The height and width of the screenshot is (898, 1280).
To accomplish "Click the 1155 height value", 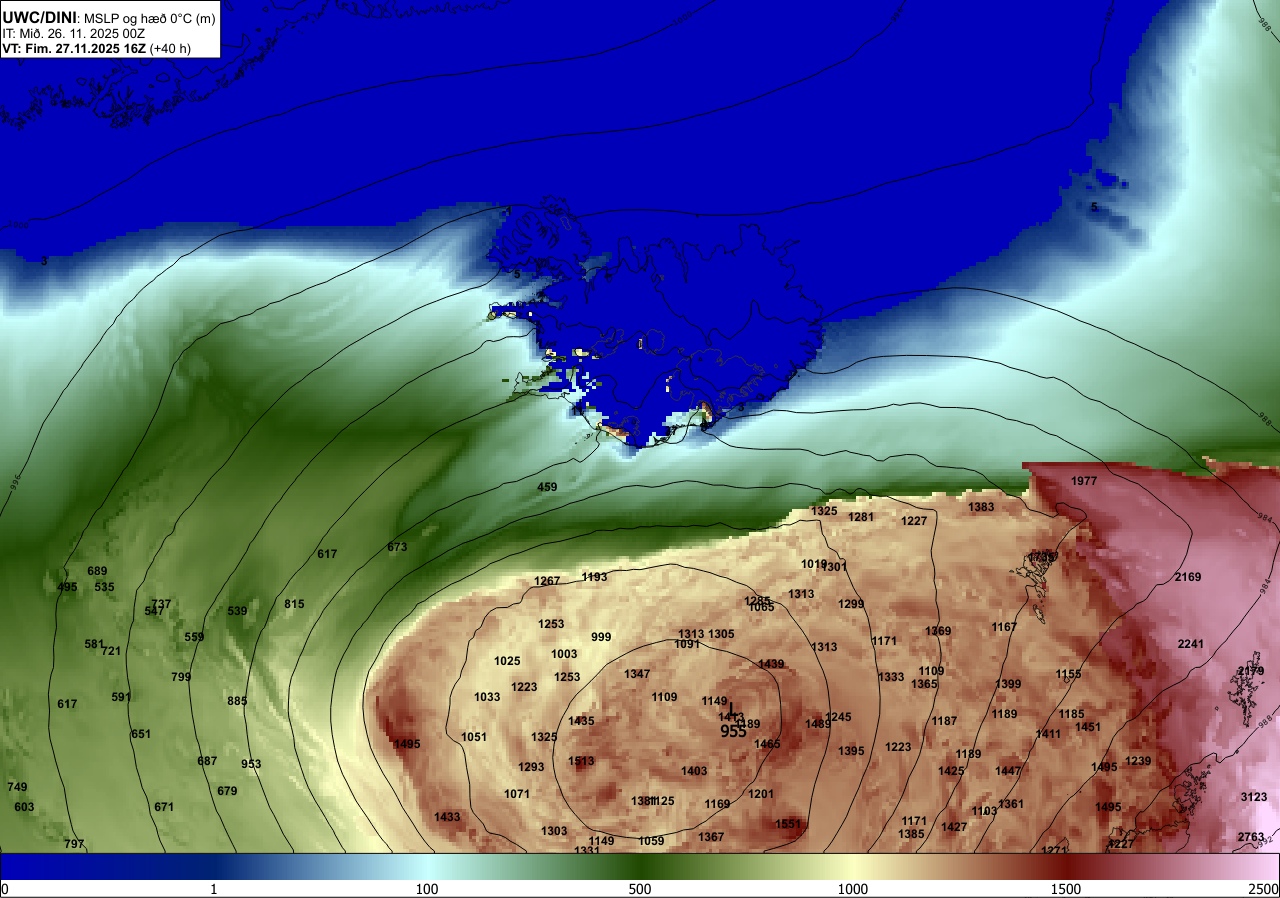I will click(1068, 674).
